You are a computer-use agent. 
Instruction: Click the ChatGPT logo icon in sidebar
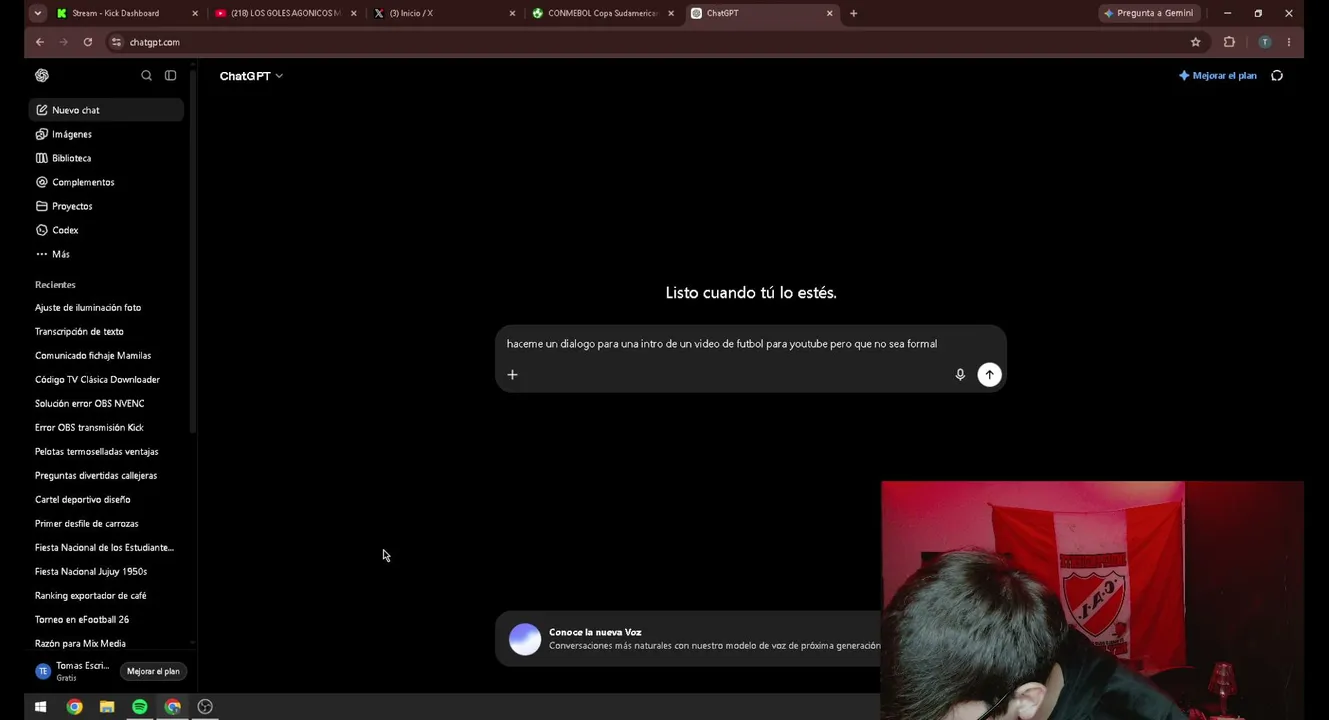tap(42, 75)
